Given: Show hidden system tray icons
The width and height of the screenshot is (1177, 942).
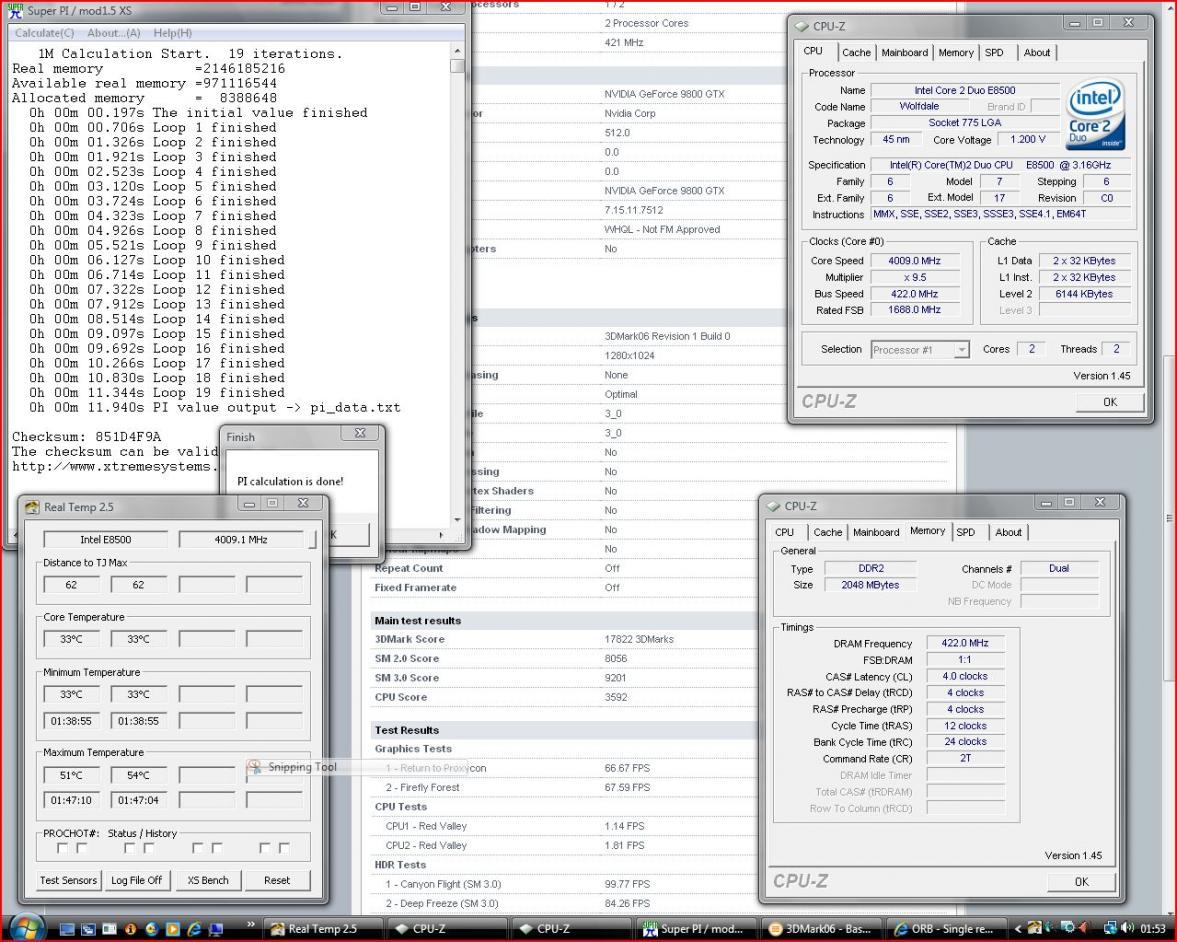Looking at the screenshot, I should coord(1018,928).
